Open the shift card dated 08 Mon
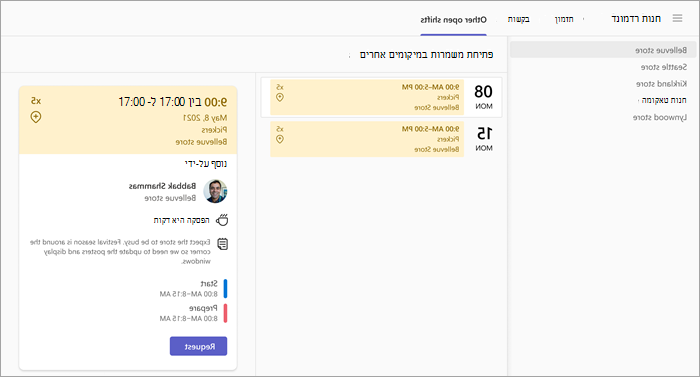The width and height of the screenshot is (700, 377). [381, 97]
